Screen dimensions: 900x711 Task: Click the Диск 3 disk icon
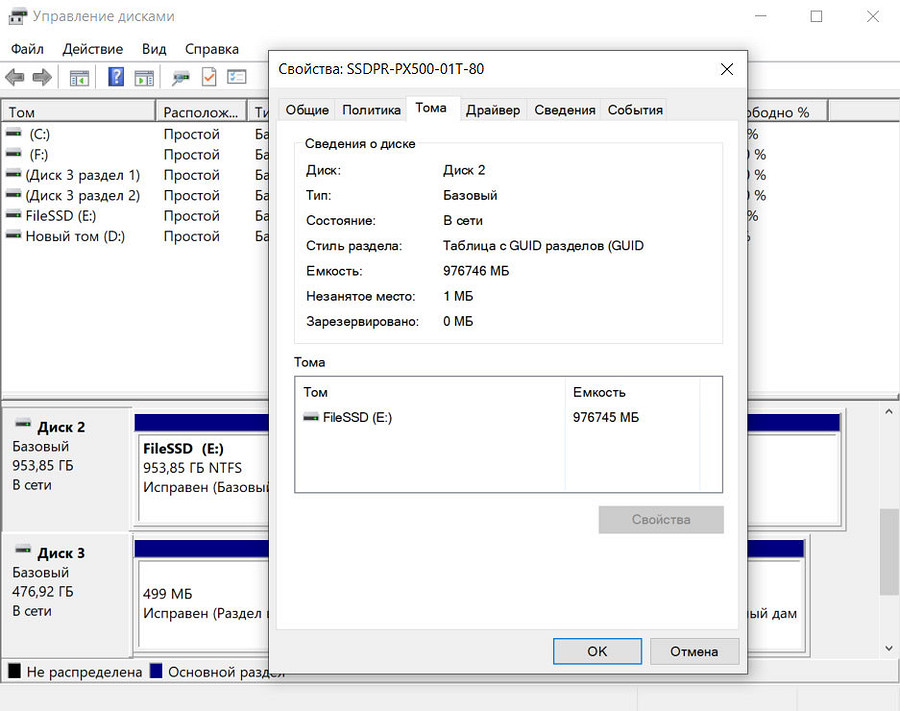pyautogui.click(x=24, y=550)
